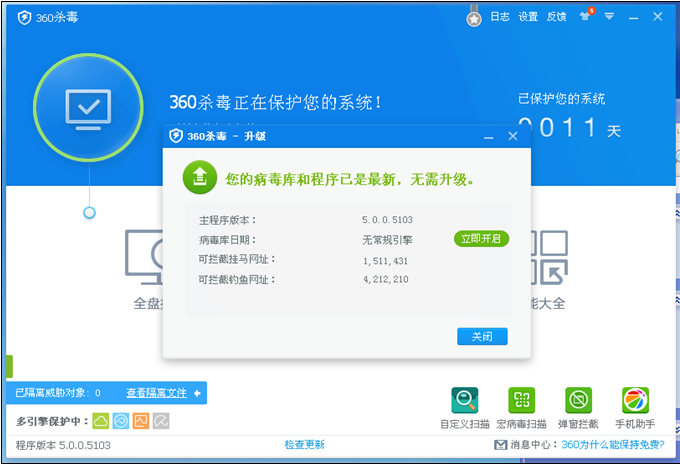Click the 0011 天 protected days counter

(569, 128)
